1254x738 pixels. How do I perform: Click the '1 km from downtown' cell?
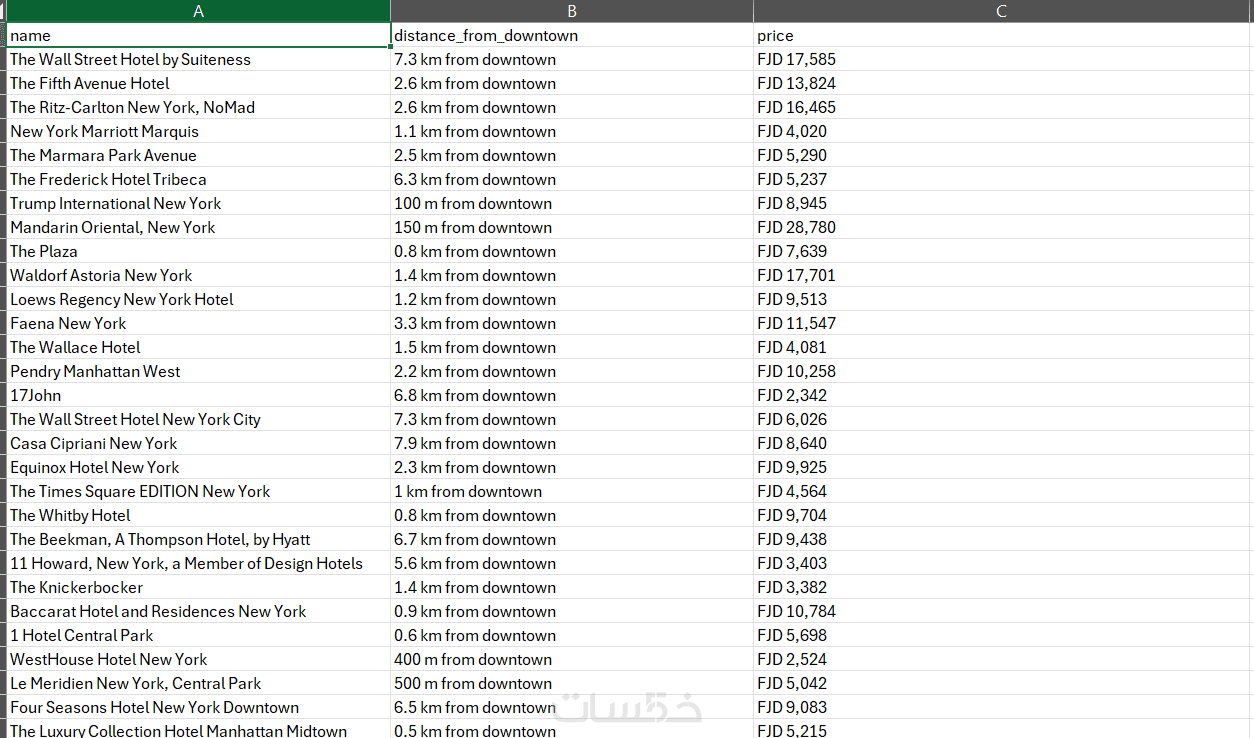click(572, 491)
